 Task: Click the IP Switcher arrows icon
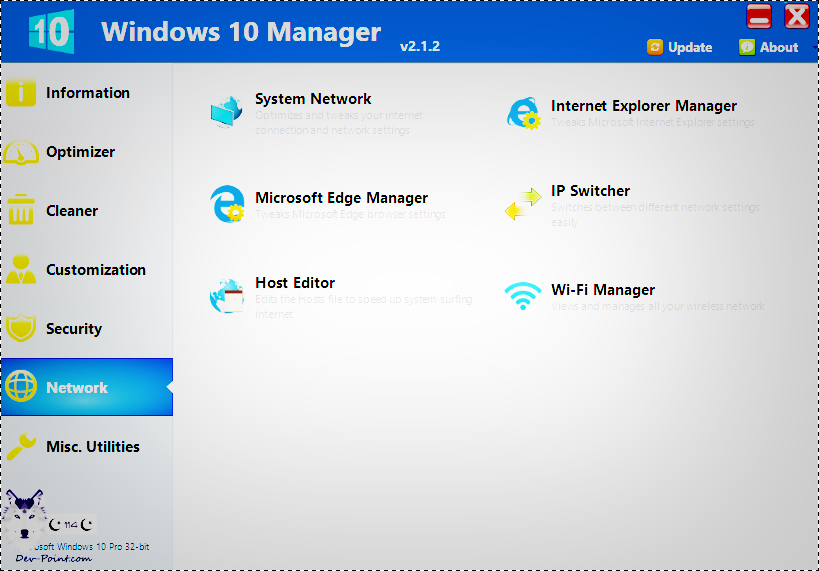(x=522, y=204)
